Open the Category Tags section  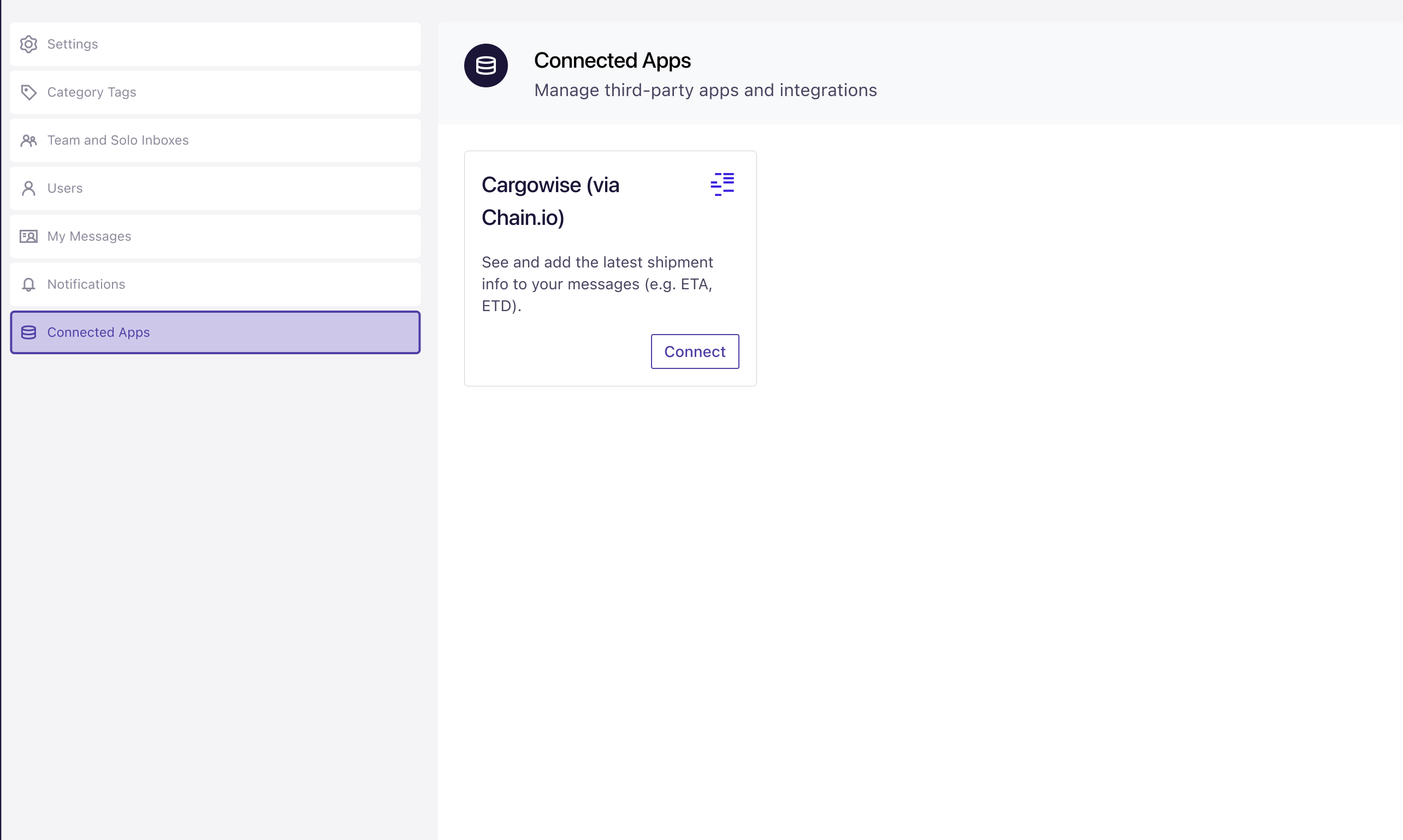pyautogui.click(x=215, y=92)
